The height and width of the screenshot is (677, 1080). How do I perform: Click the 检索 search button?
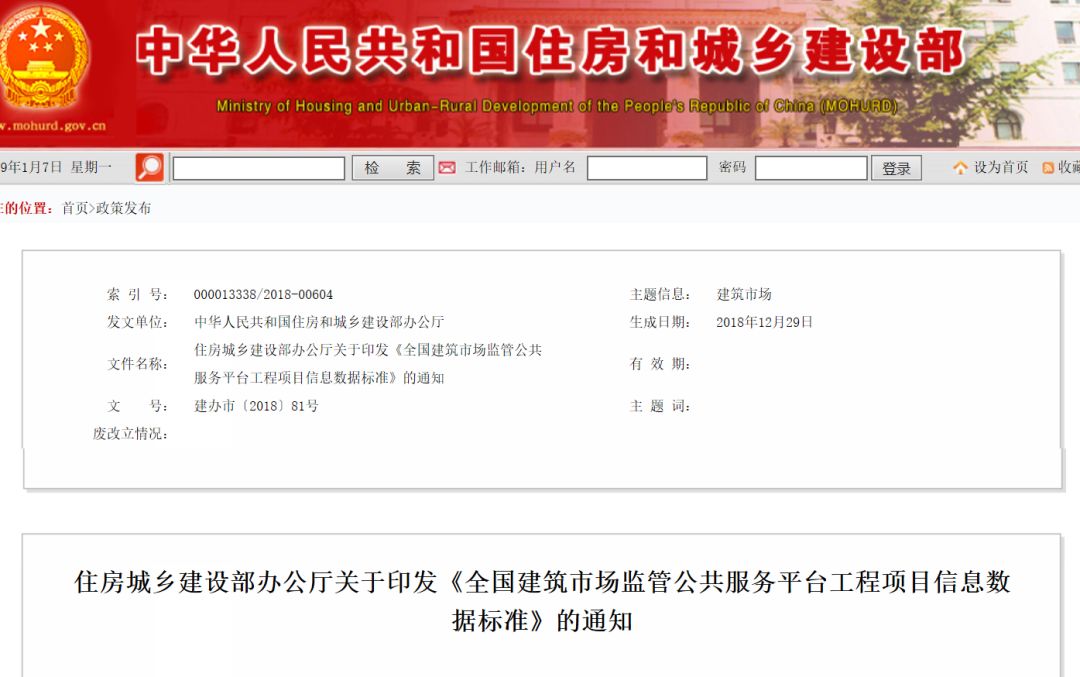tap(393, 168)
